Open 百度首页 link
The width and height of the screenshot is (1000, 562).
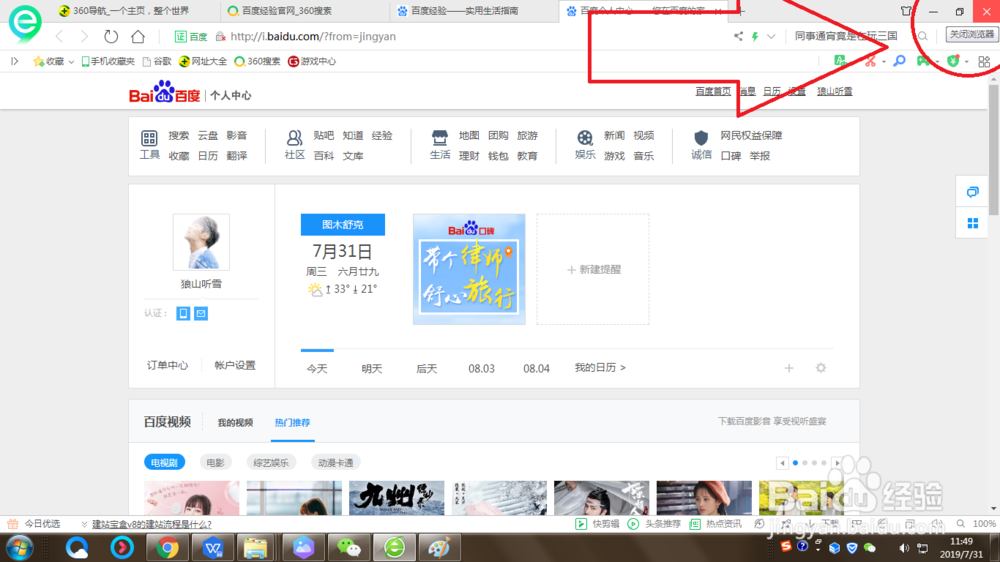click(x=713, y=91)
